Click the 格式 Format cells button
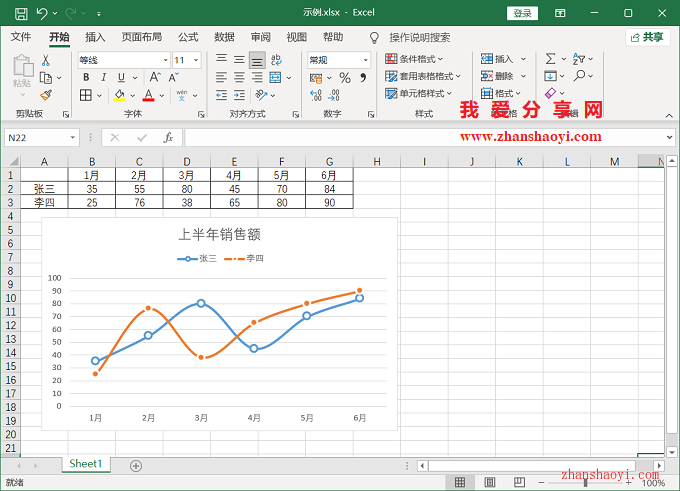680x491 pixels. click(x=501, y=93)
